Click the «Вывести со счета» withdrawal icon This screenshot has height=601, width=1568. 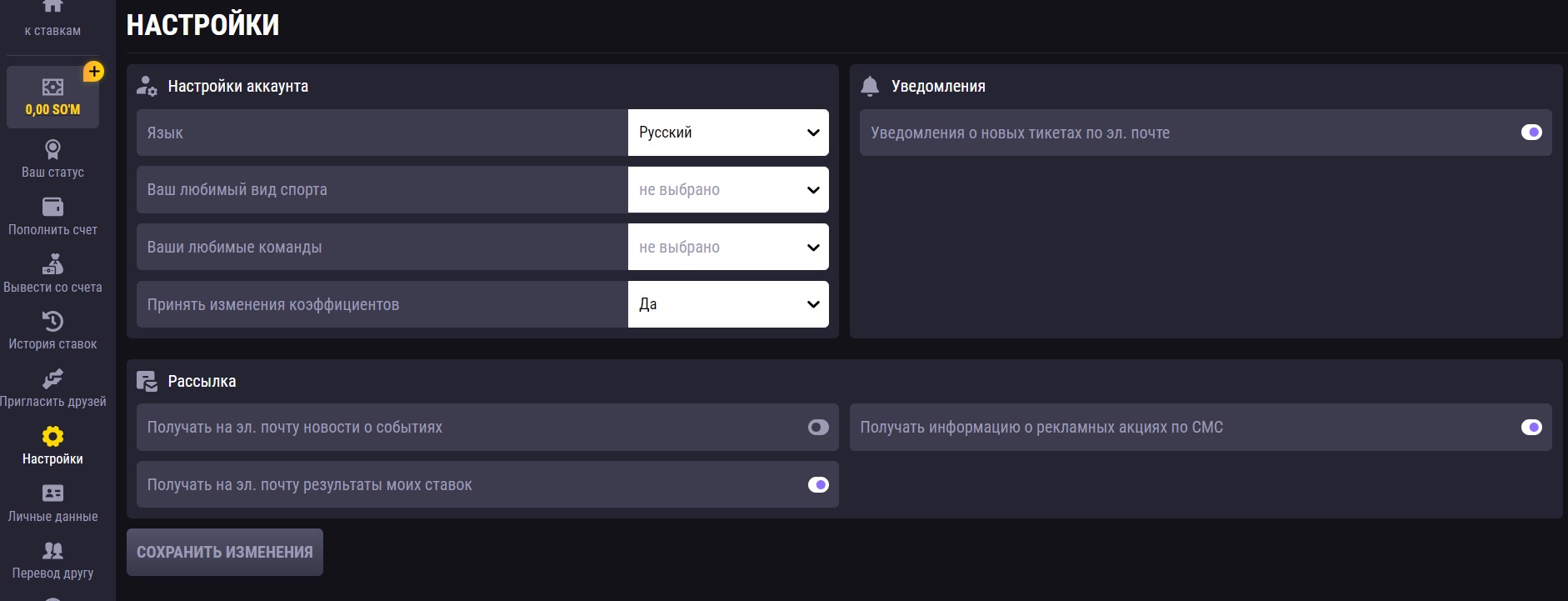(52, 264)
